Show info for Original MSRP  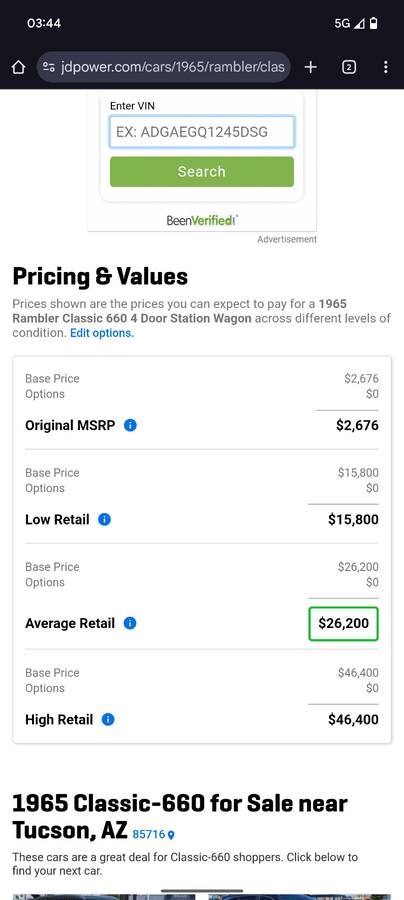pyautogui.click(x=130, y=425)
